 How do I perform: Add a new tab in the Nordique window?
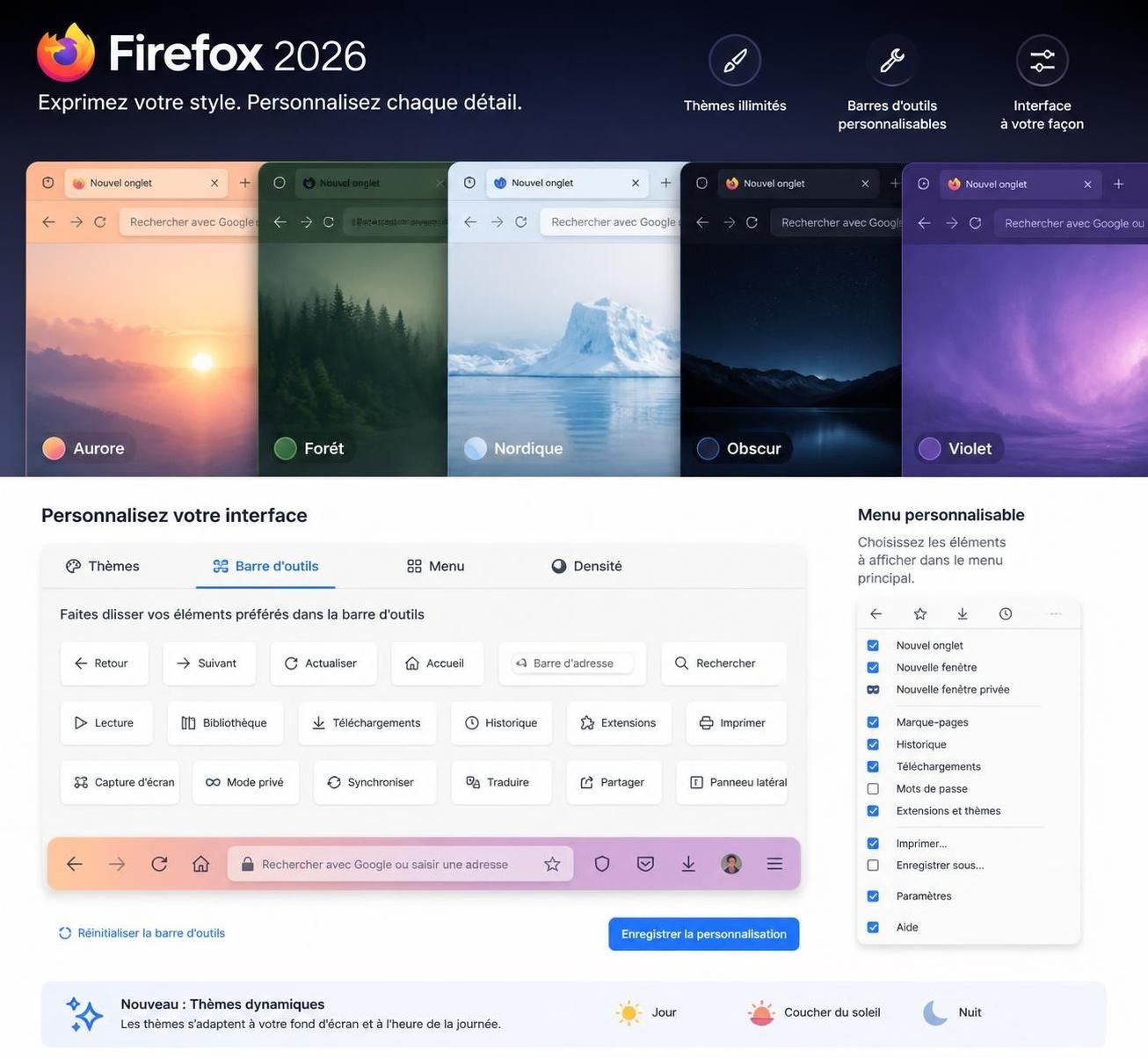pos(665,183)
